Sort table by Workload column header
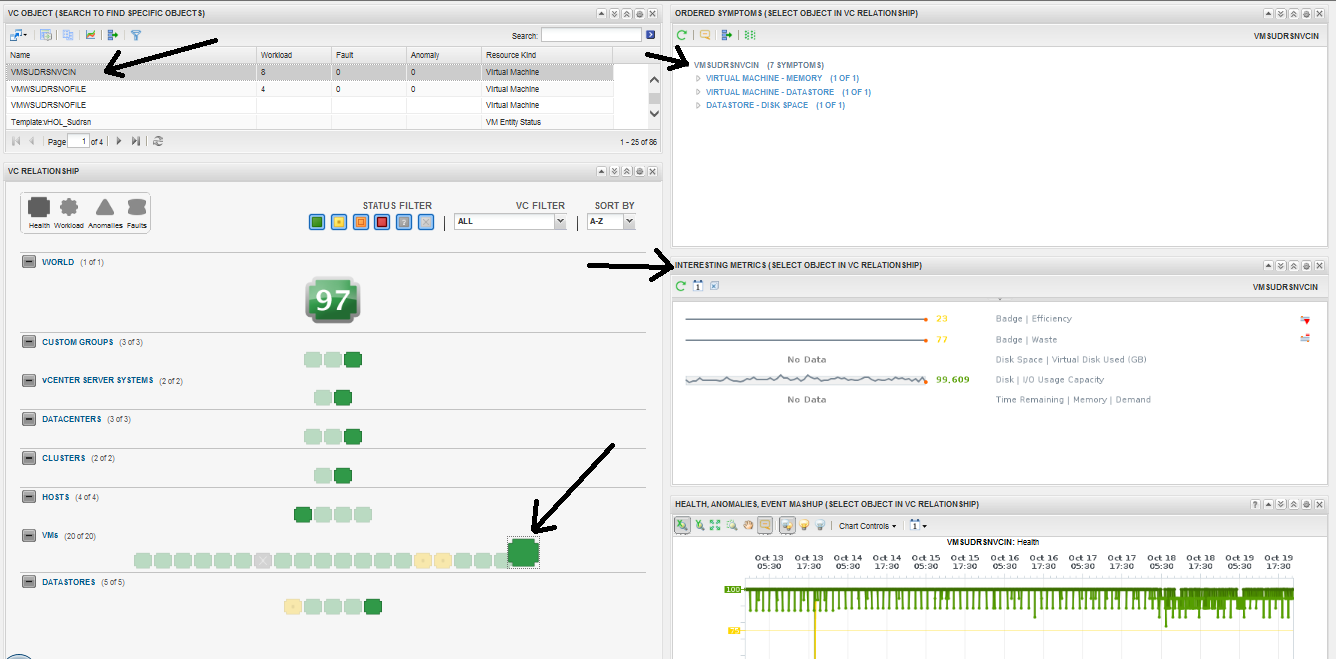This screenshot has width=1336, height=659. 276,55
